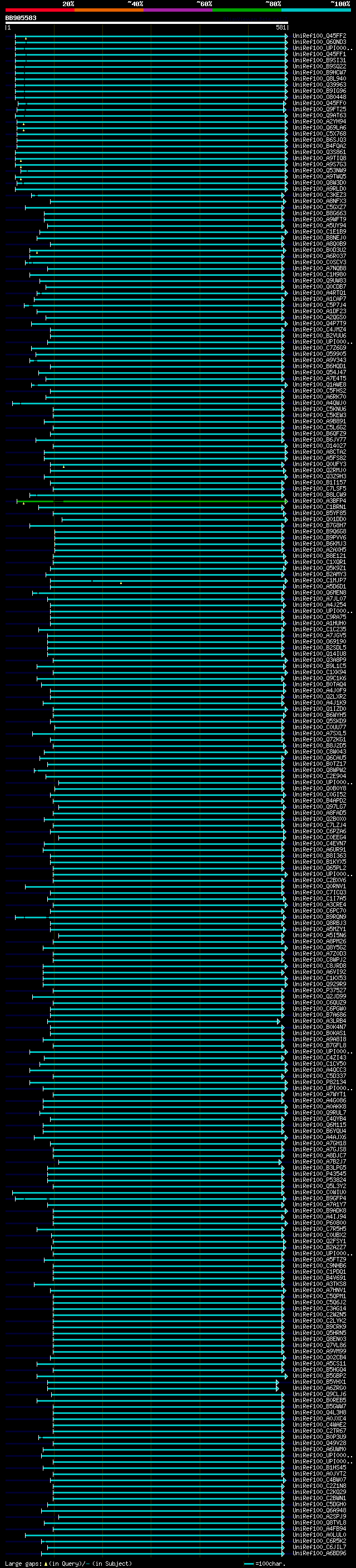356x1568 pixels.
Task: Select the UniRef100_Q65PL2 label
Action: (x=319, y=867)
